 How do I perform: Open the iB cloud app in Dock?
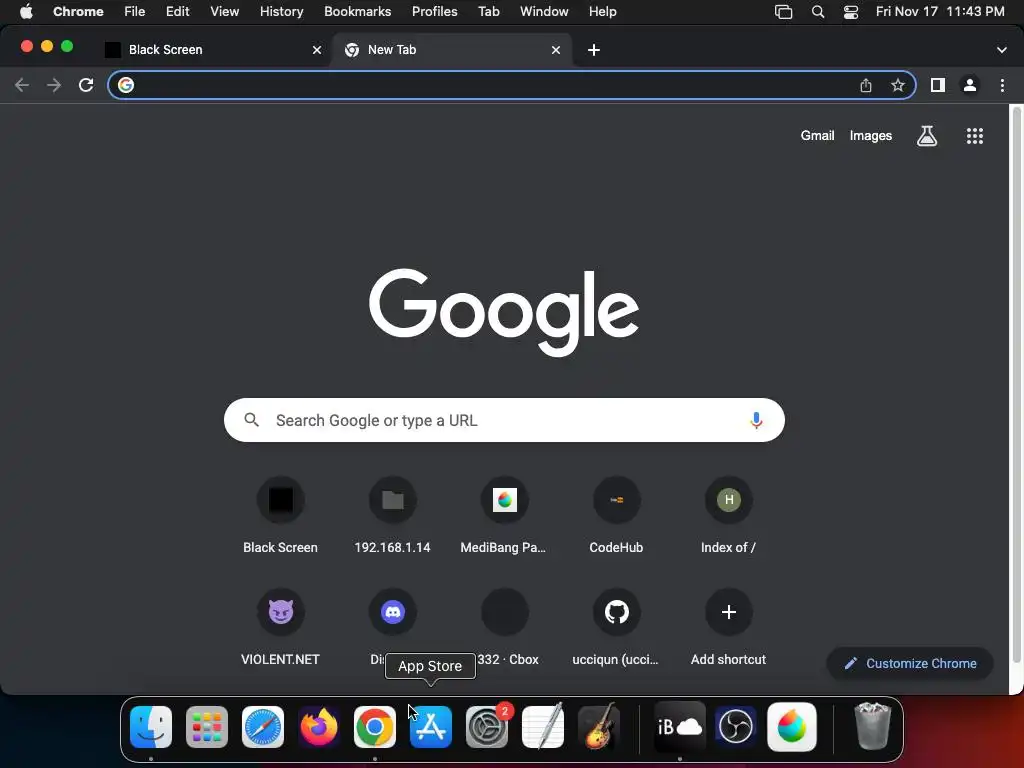(679, 727)
